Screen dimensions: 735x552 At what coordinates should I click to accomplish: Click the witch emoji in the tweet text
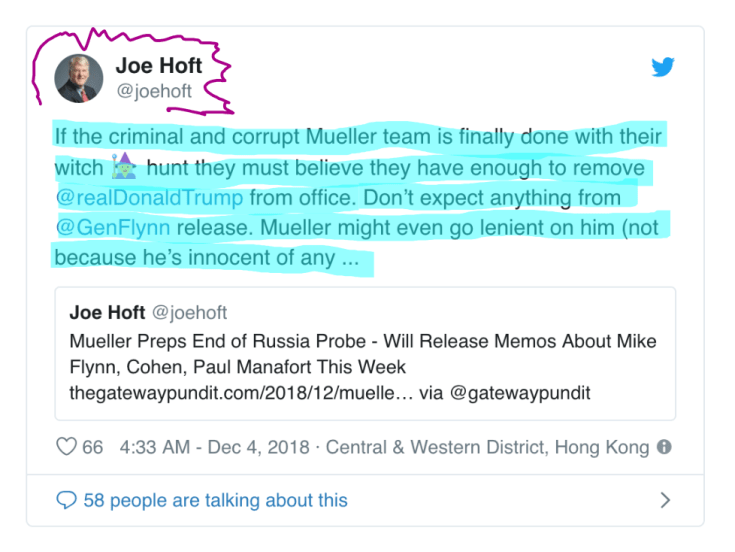click(123, 166)
